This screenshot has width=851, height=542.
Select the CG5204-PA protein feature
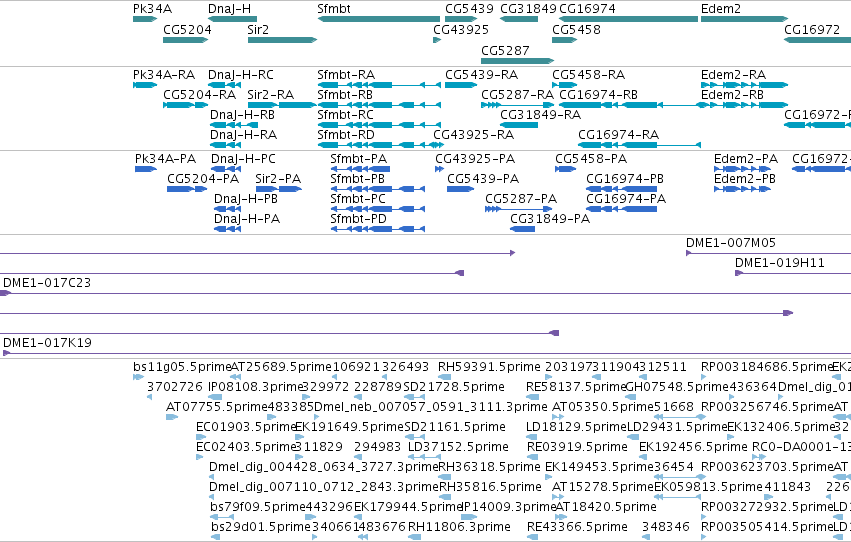[187, 189]
